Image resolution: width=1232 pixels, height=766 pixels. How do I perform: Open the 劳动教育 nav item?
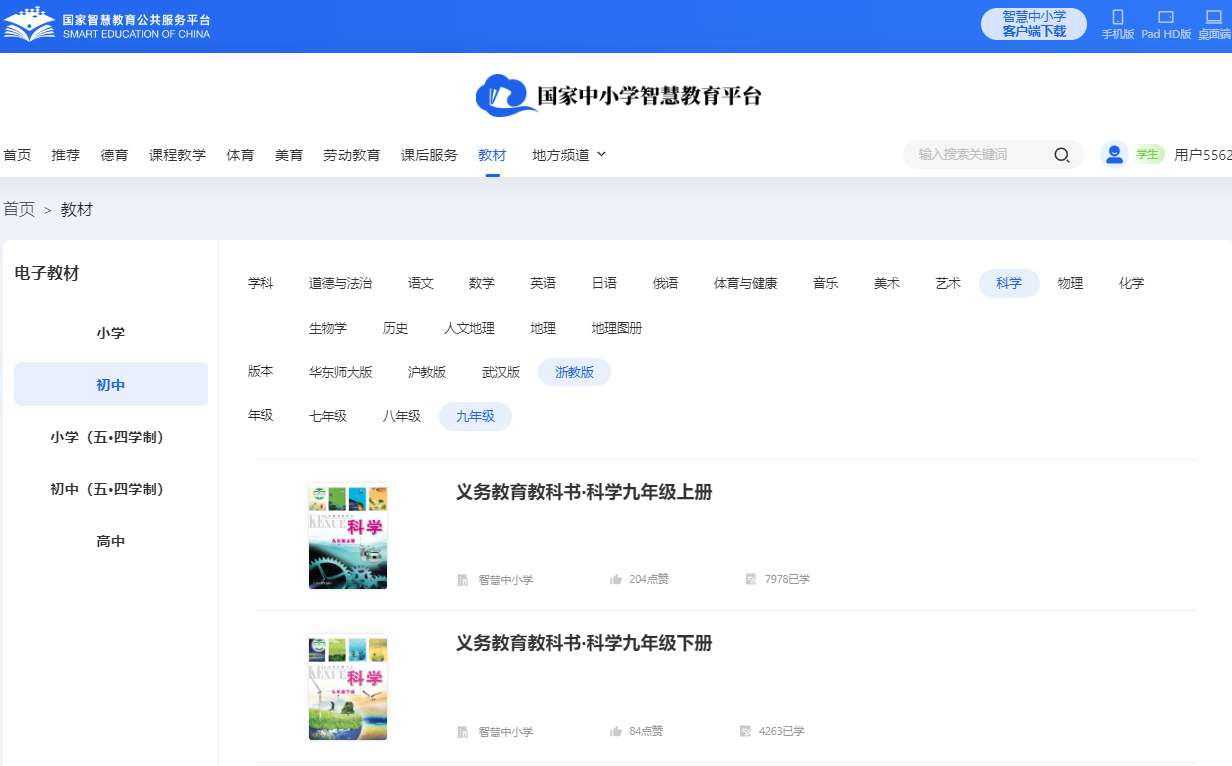coord(351,155)
